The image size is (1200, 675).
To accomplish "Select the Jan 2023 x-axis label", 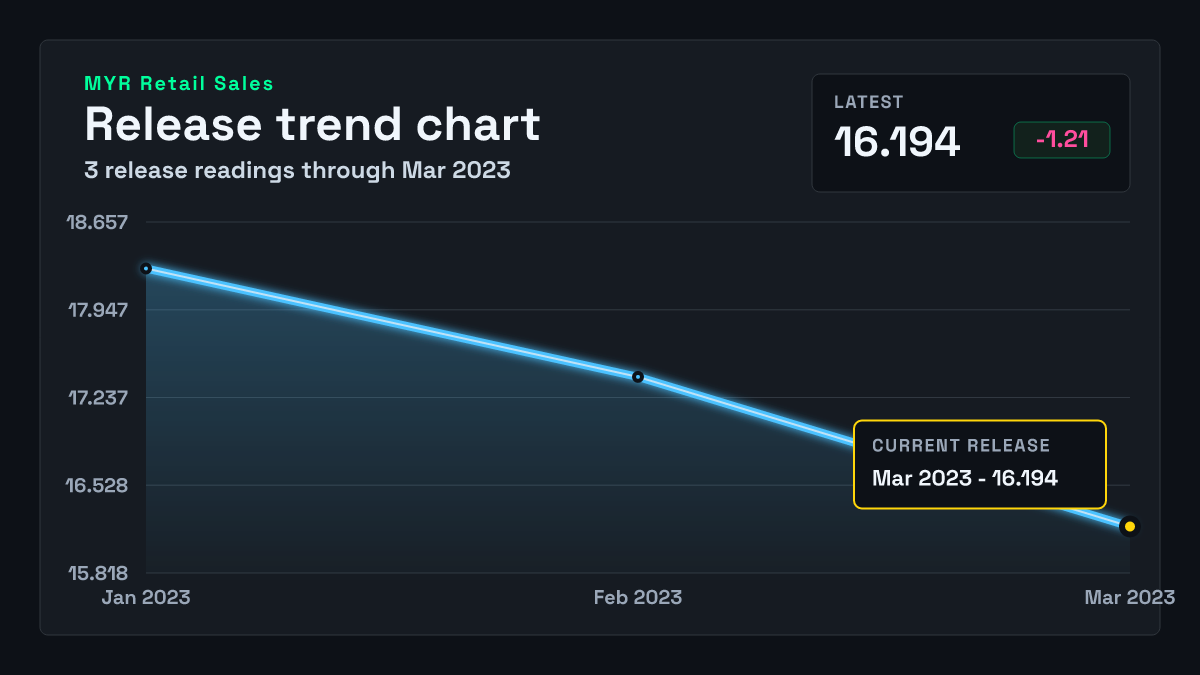I will pos(146,597).
